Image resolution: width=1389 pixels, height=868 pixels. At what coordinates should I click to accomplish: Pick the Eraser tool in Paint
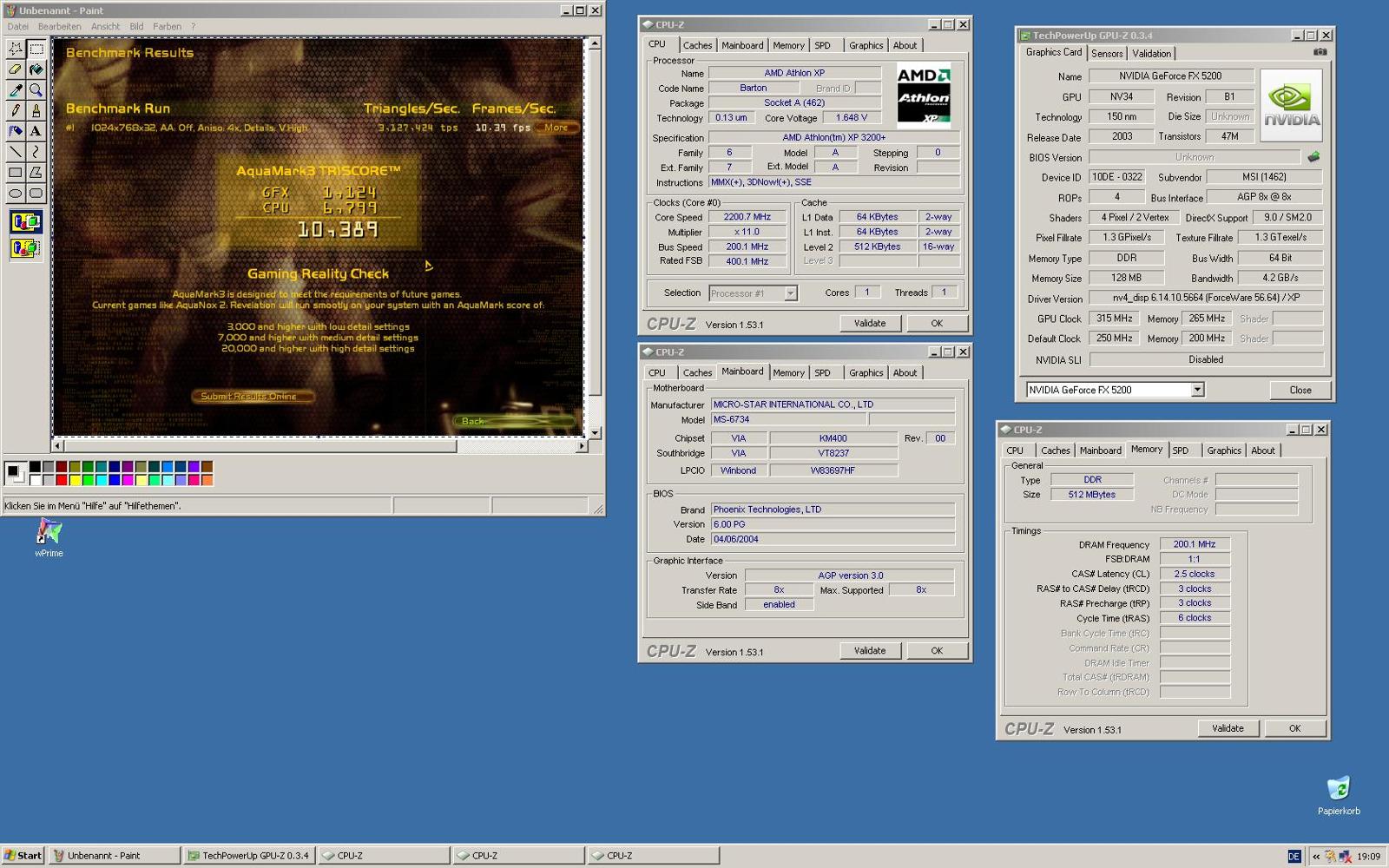coord(16,69)
